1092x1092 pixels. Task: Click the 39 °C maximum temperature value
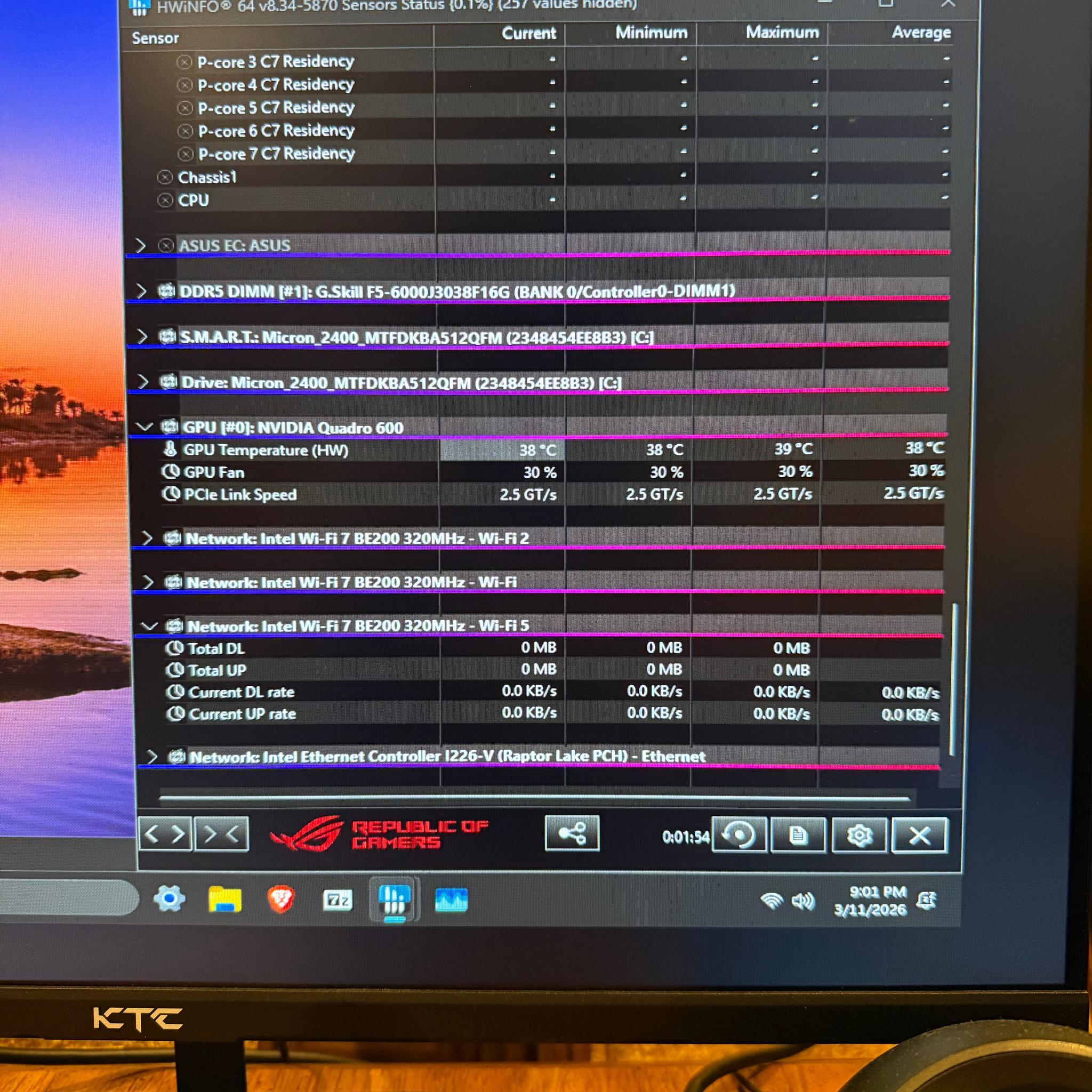tap(793, 449)
